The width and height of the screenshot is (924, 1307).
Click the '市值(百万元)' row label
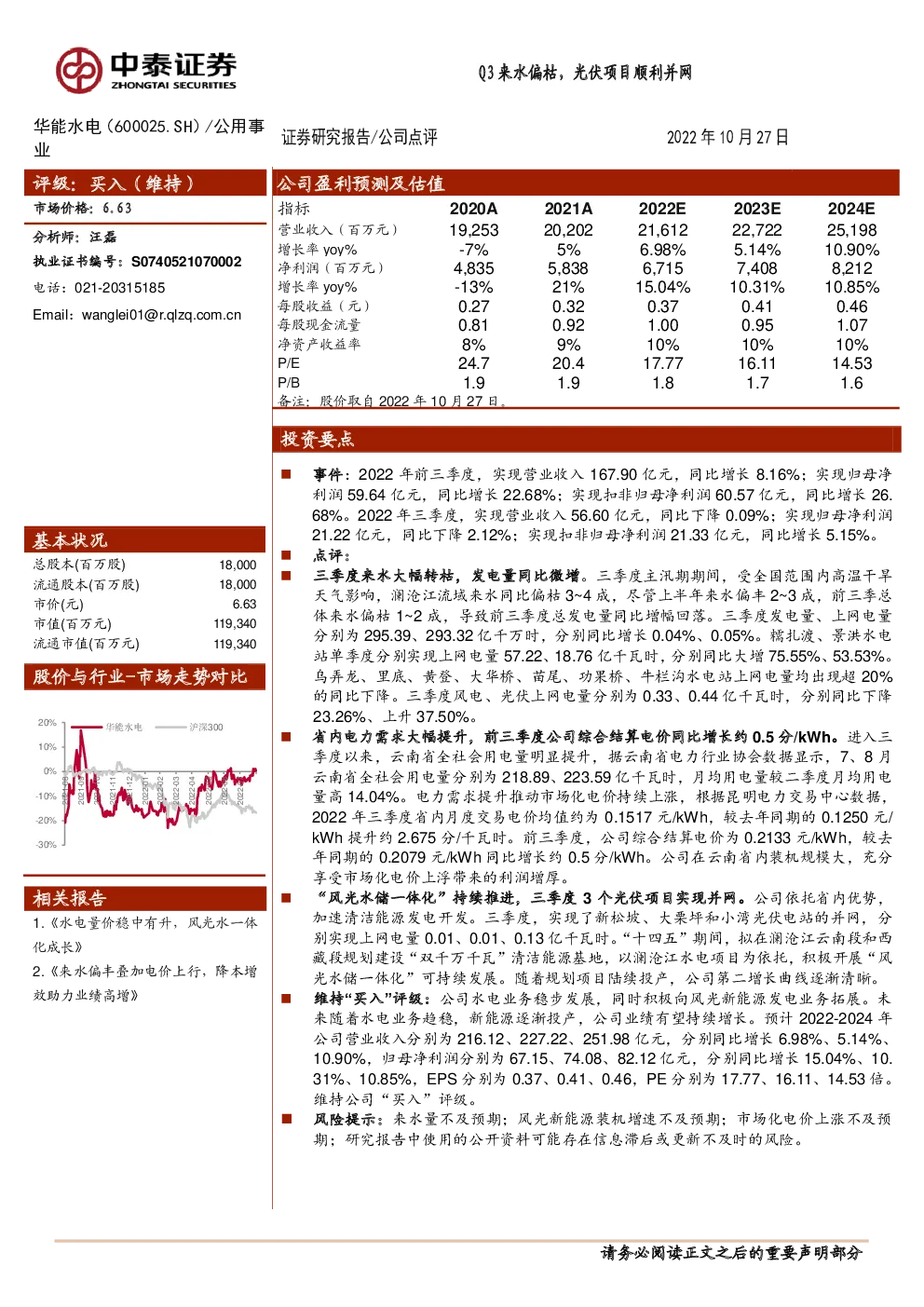coord(73,624)
